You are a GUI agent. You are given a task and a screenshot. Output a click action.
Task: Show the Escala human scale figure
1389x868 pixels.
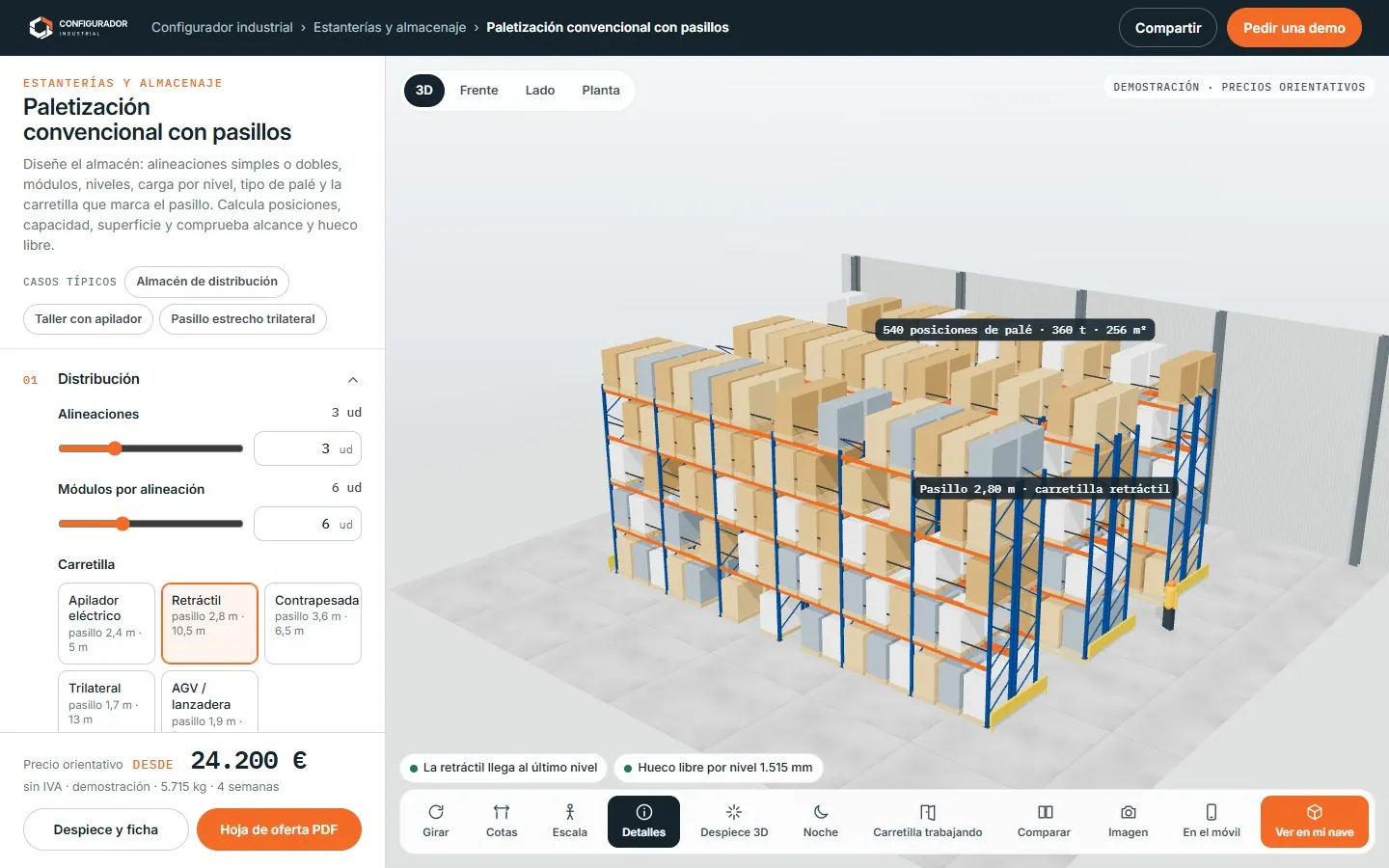click(x=569, y=822)
